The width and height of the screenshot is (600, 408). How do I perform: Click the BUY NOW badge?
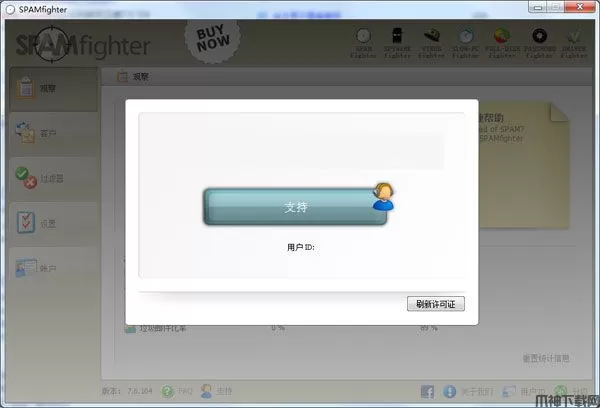[213, 39]
